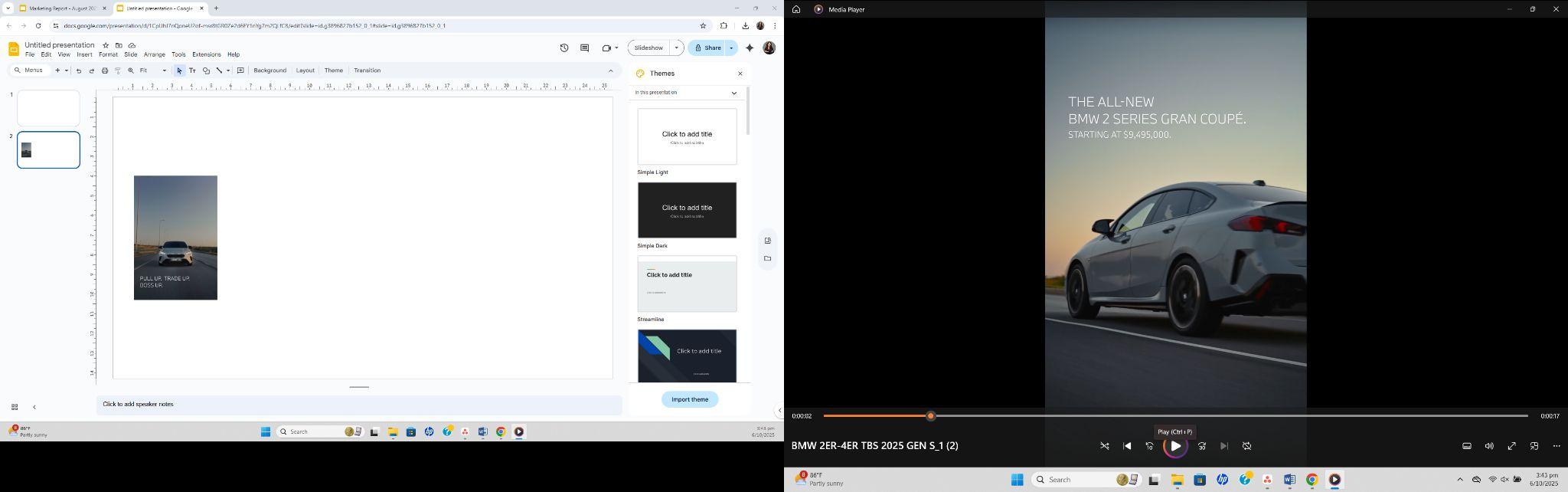1568x492 pixels.
Task: Toggle shuffle in Media Player
Action: [x=1105, y=446]
